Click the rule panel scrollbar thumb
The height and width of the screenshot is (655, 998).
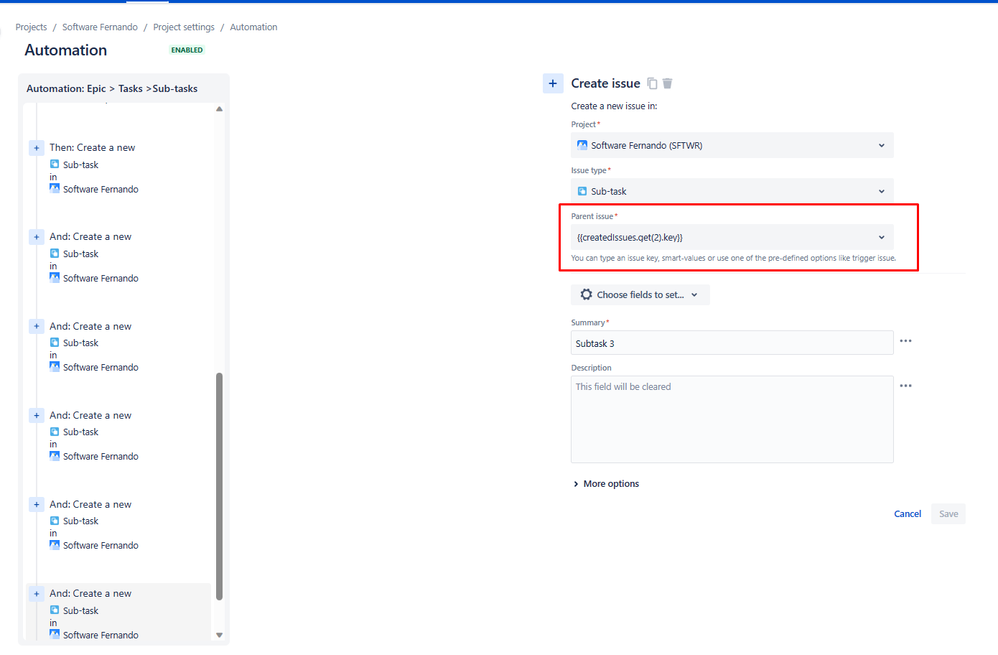[x=219, y=486]
